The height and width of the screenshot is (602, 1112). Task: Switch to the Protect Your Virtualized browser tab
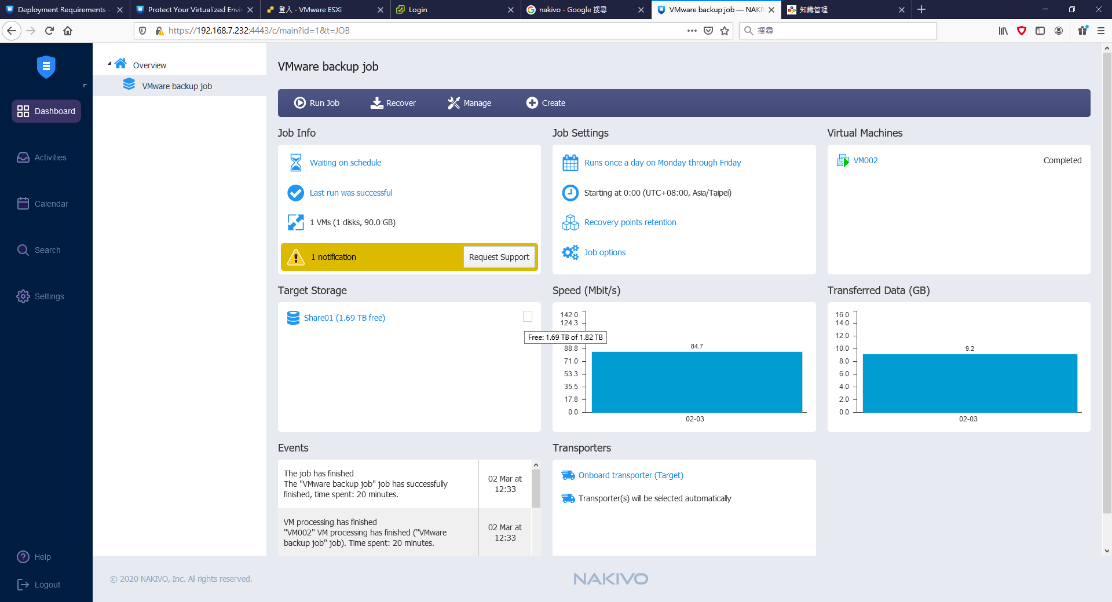tap(194, 9)
